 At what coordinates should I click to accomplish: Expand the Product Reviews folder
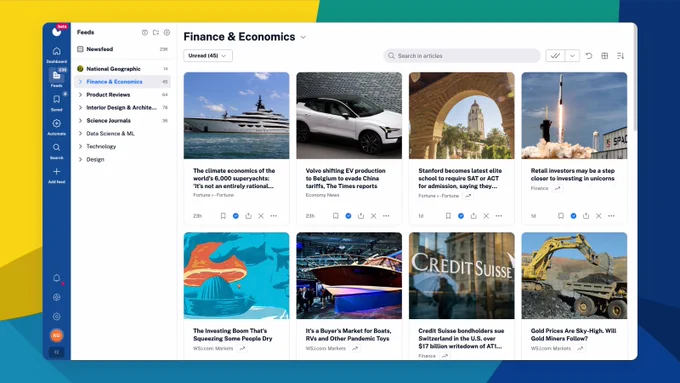pos(80,95)
